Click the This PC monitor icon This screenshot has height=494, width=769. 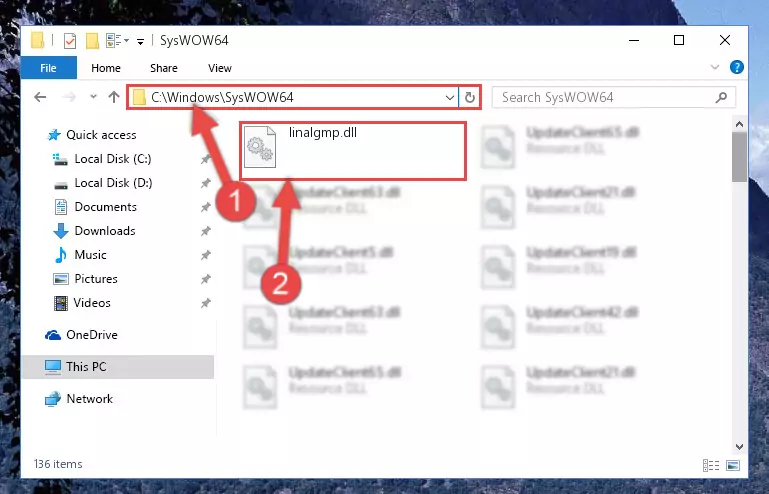point(53,367)
